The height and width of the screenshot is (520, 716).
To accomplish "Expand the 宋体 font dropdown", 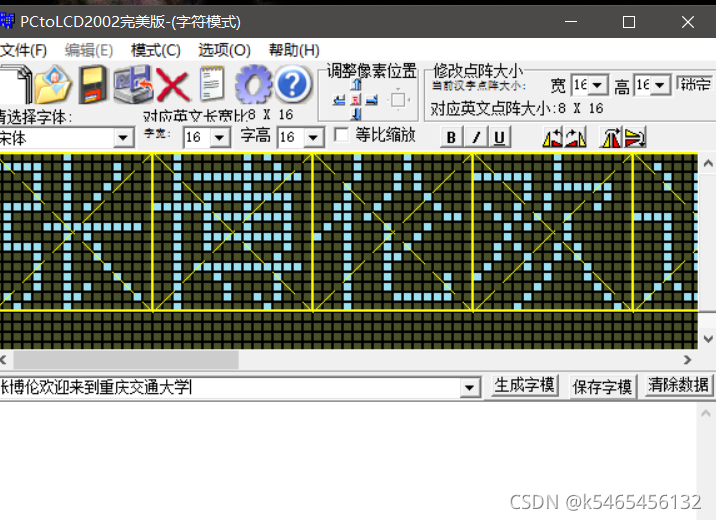I will click(x=123, y=137).
